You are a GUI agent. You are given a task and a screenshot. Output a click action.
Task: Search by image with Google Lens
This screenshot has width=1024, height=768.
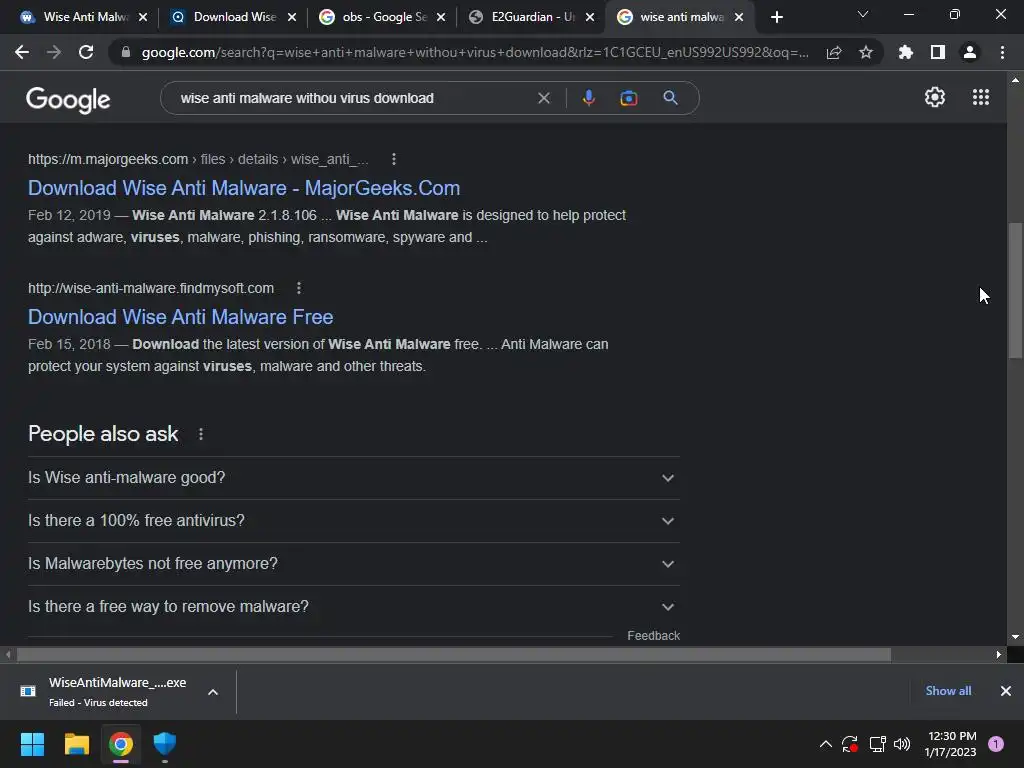coord(629,98)
